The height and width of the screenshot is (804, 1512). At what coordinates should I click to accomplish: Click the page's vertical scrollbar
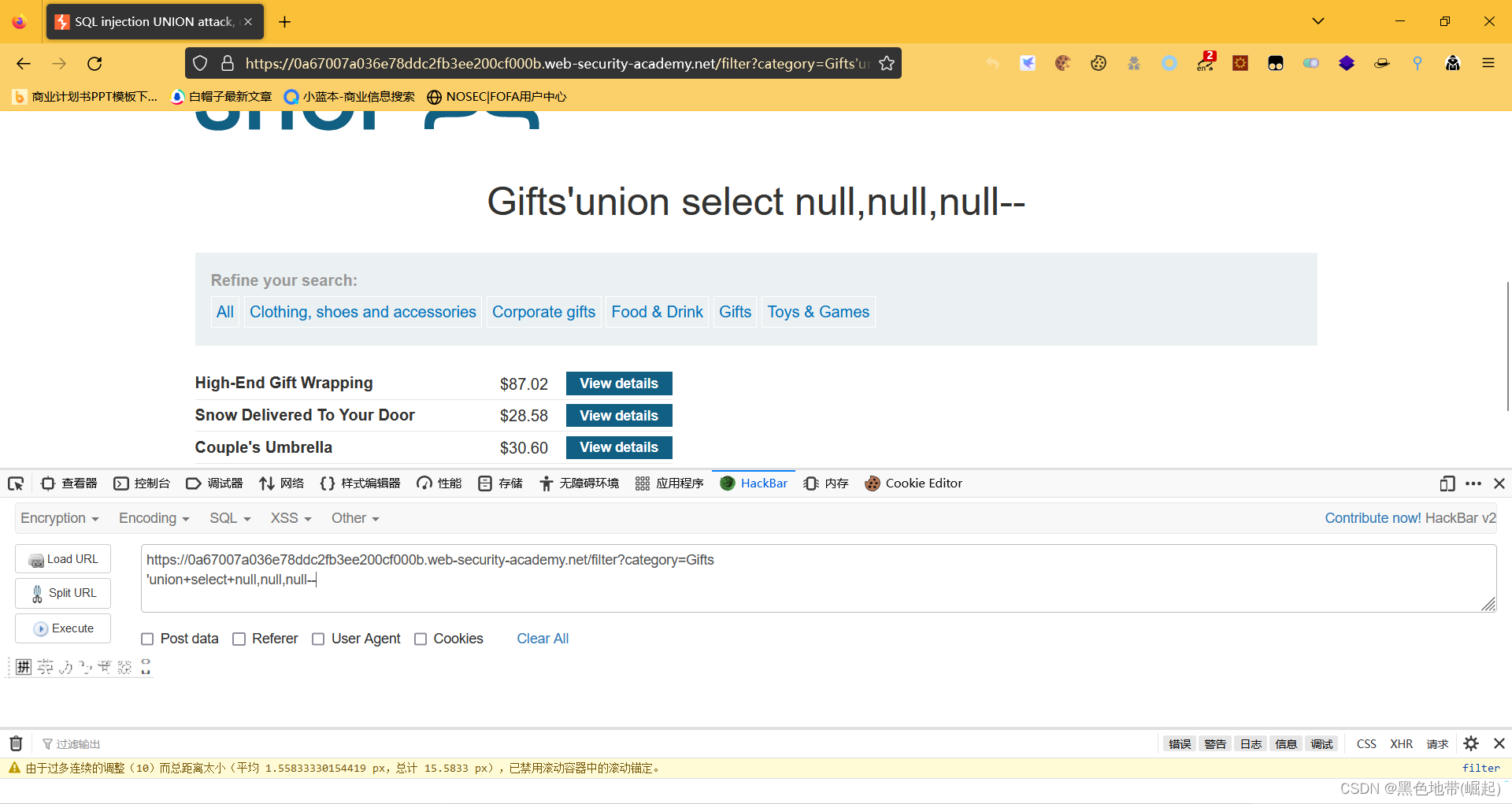pos(1507,346)
